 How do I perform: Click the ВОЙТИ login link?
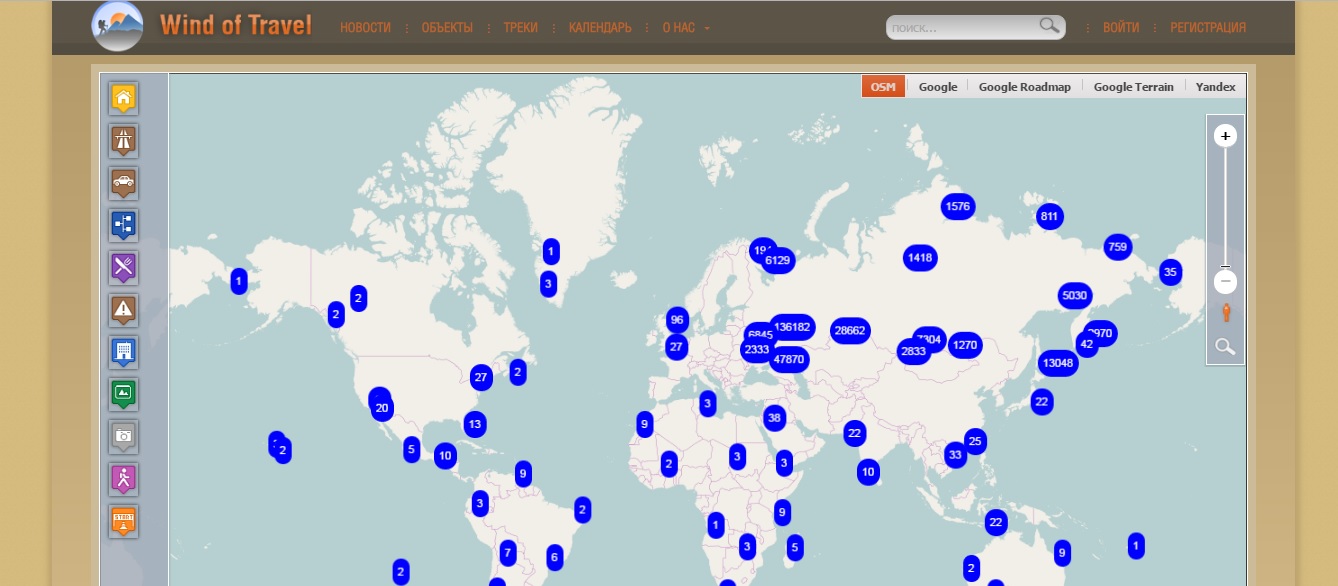click(x=1121, y=28)
